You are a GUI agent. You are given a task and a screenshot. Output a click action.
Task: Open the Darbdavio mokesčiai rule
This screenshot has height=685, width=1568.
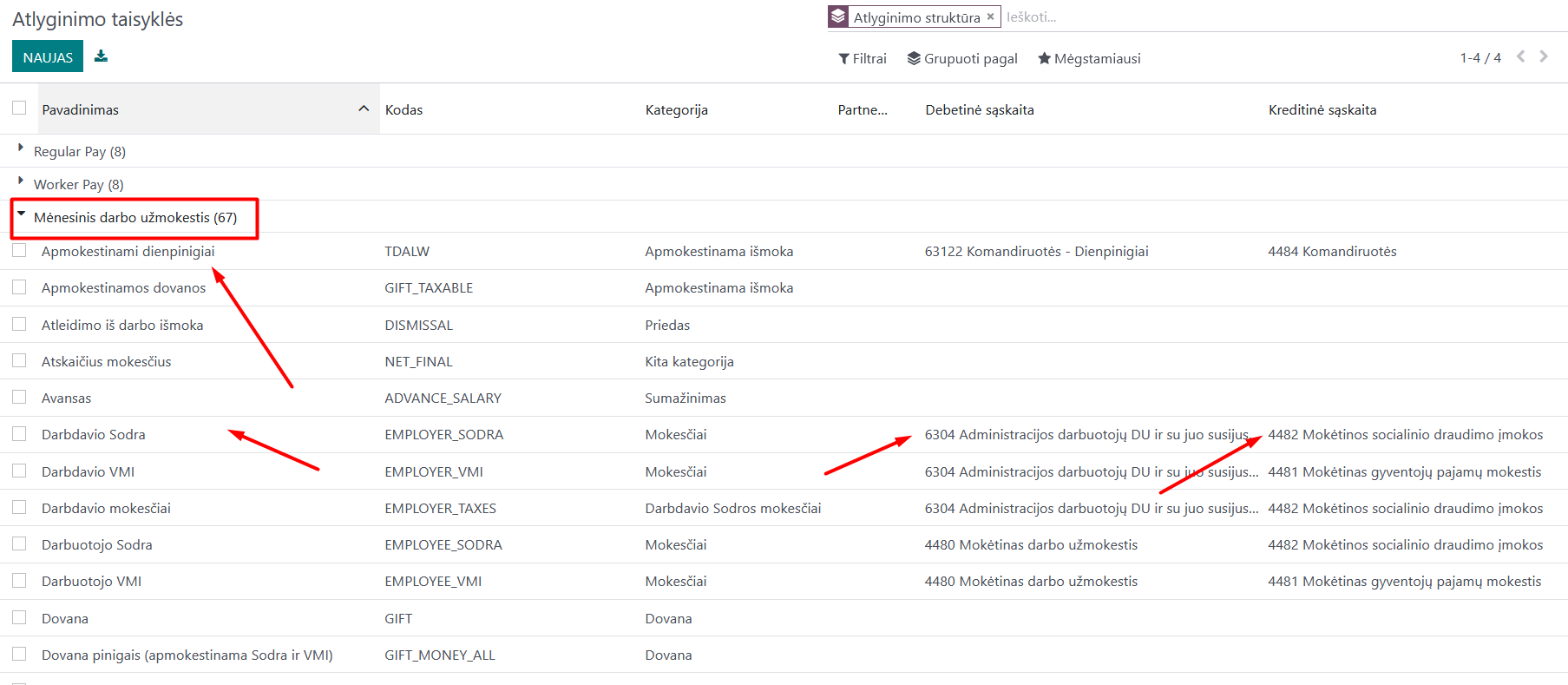(x=106, y=508)
